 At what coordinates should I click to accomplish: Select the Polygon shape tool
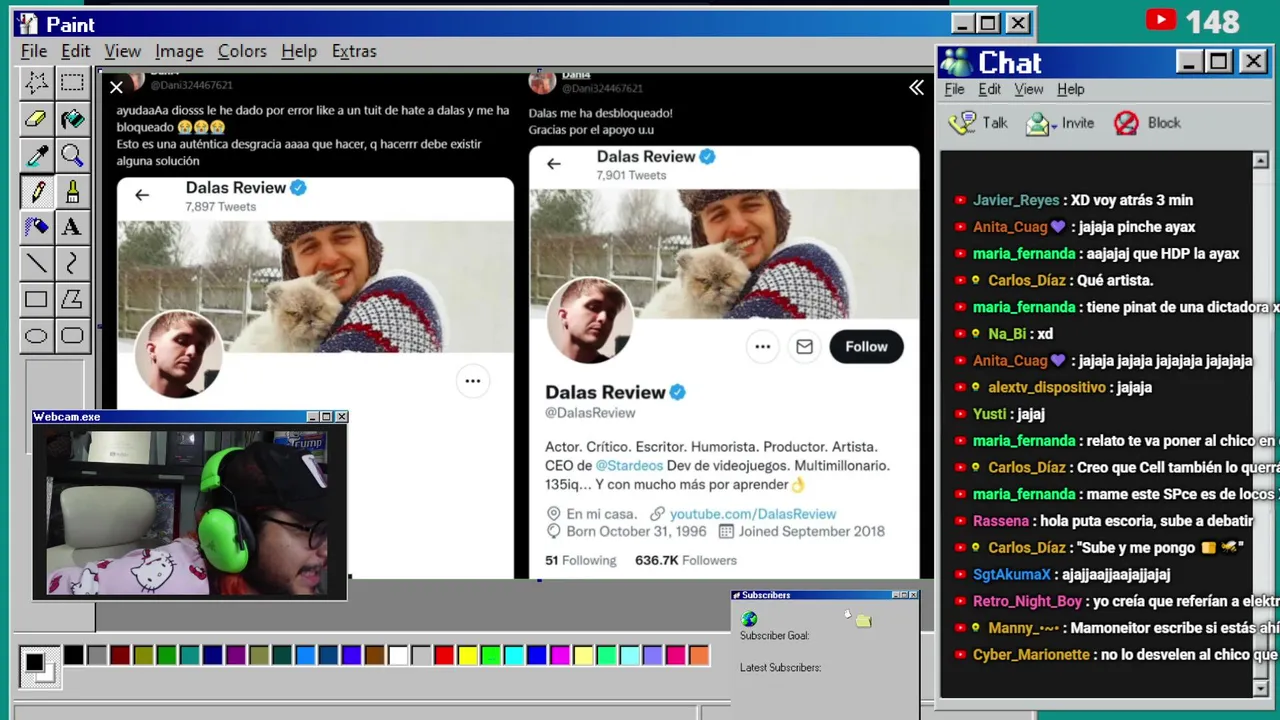pos(72,299)
